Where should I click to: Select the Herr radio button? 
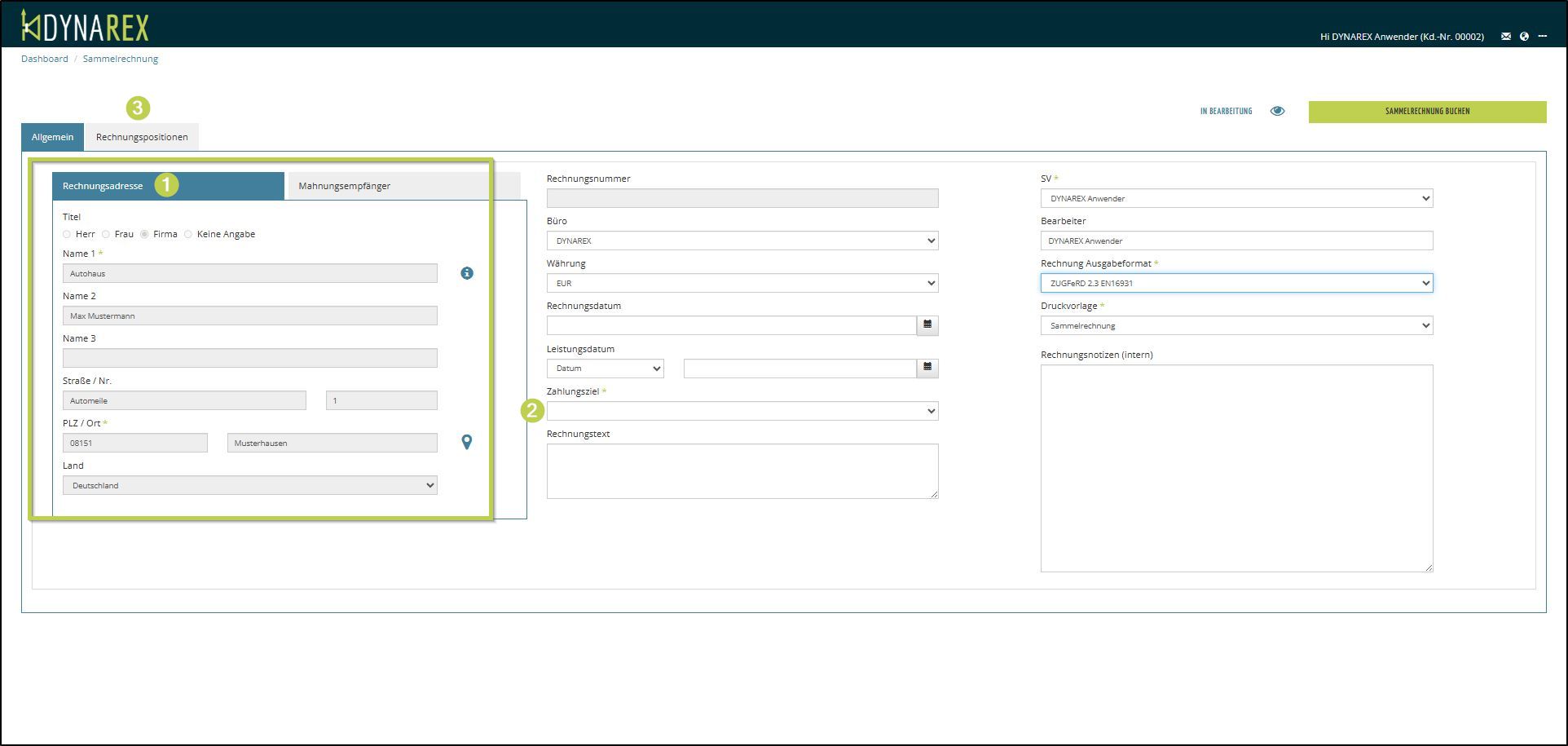click(67, 235)
